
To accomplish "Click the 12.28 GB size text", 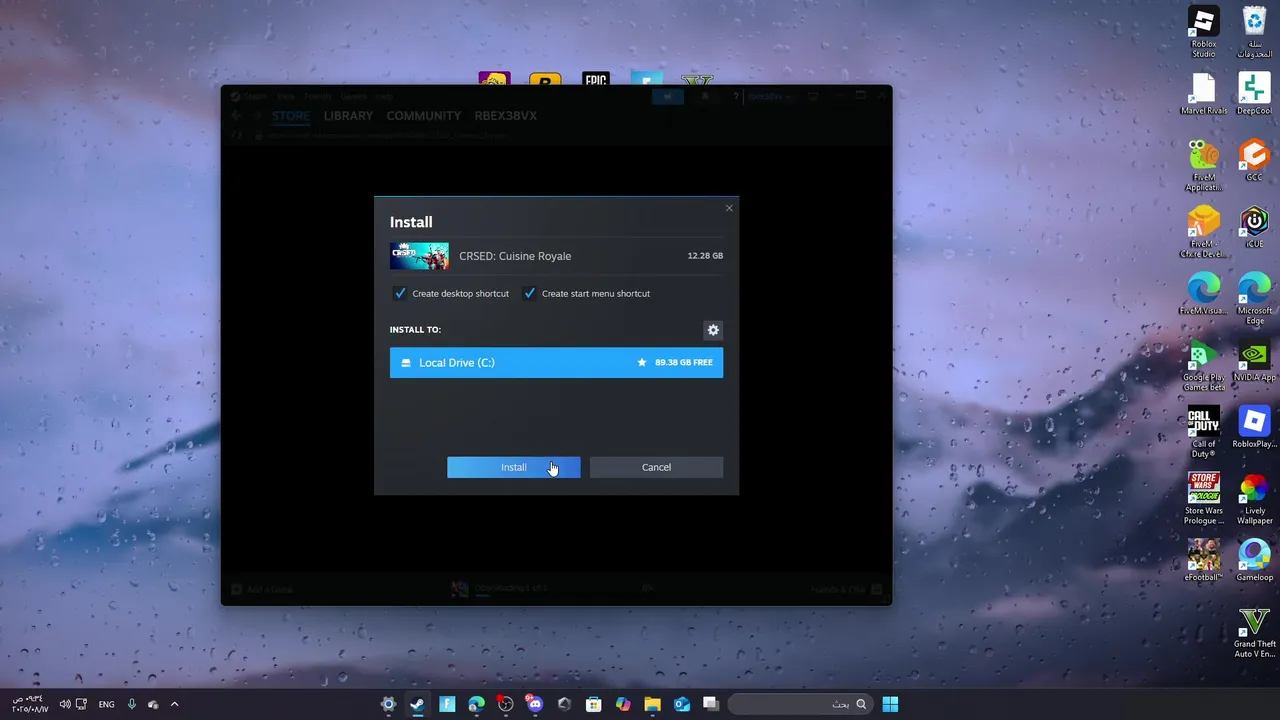I will pos(705,256).
